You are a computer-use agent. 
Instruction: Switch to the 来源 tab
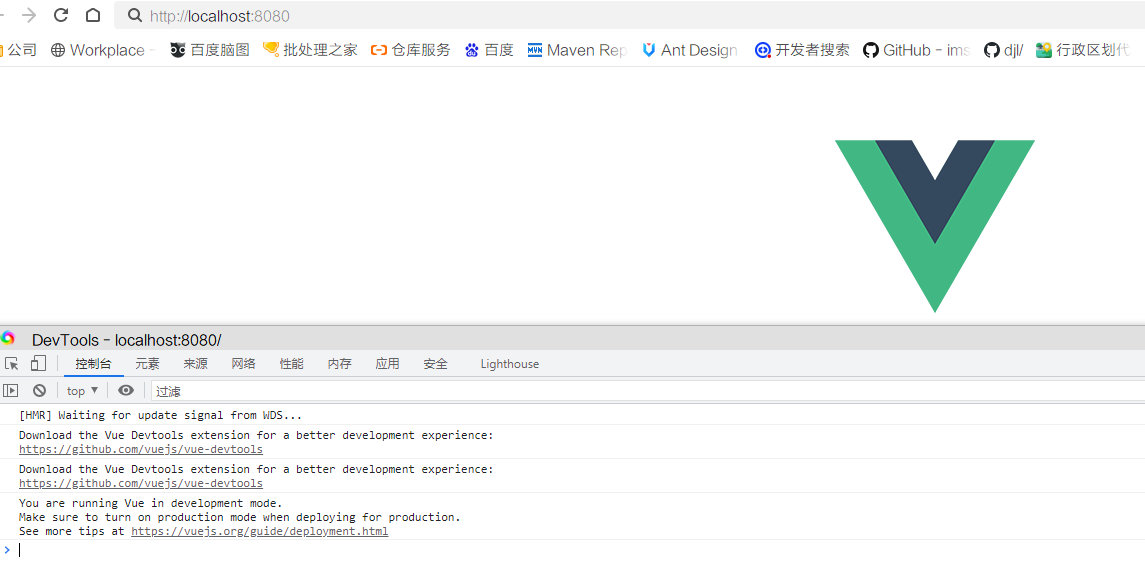point(195,364)
